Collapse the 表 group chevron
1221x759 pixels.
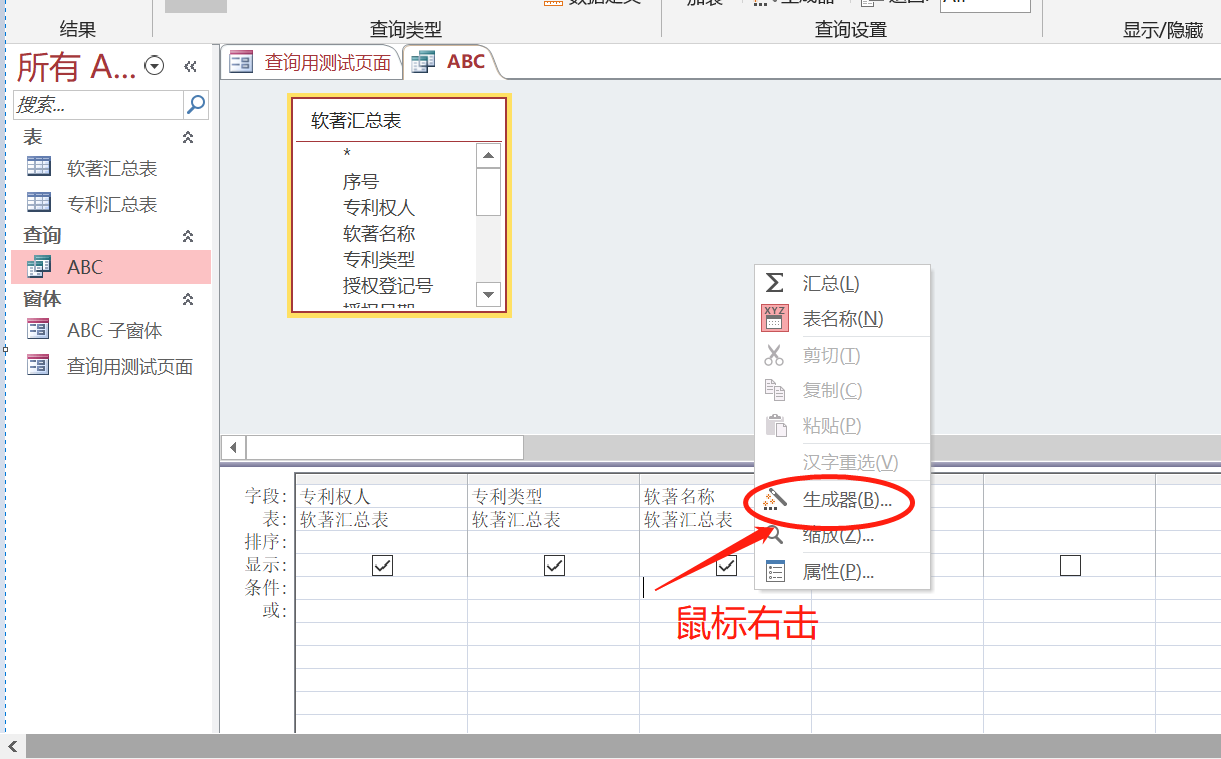(188, 137)
